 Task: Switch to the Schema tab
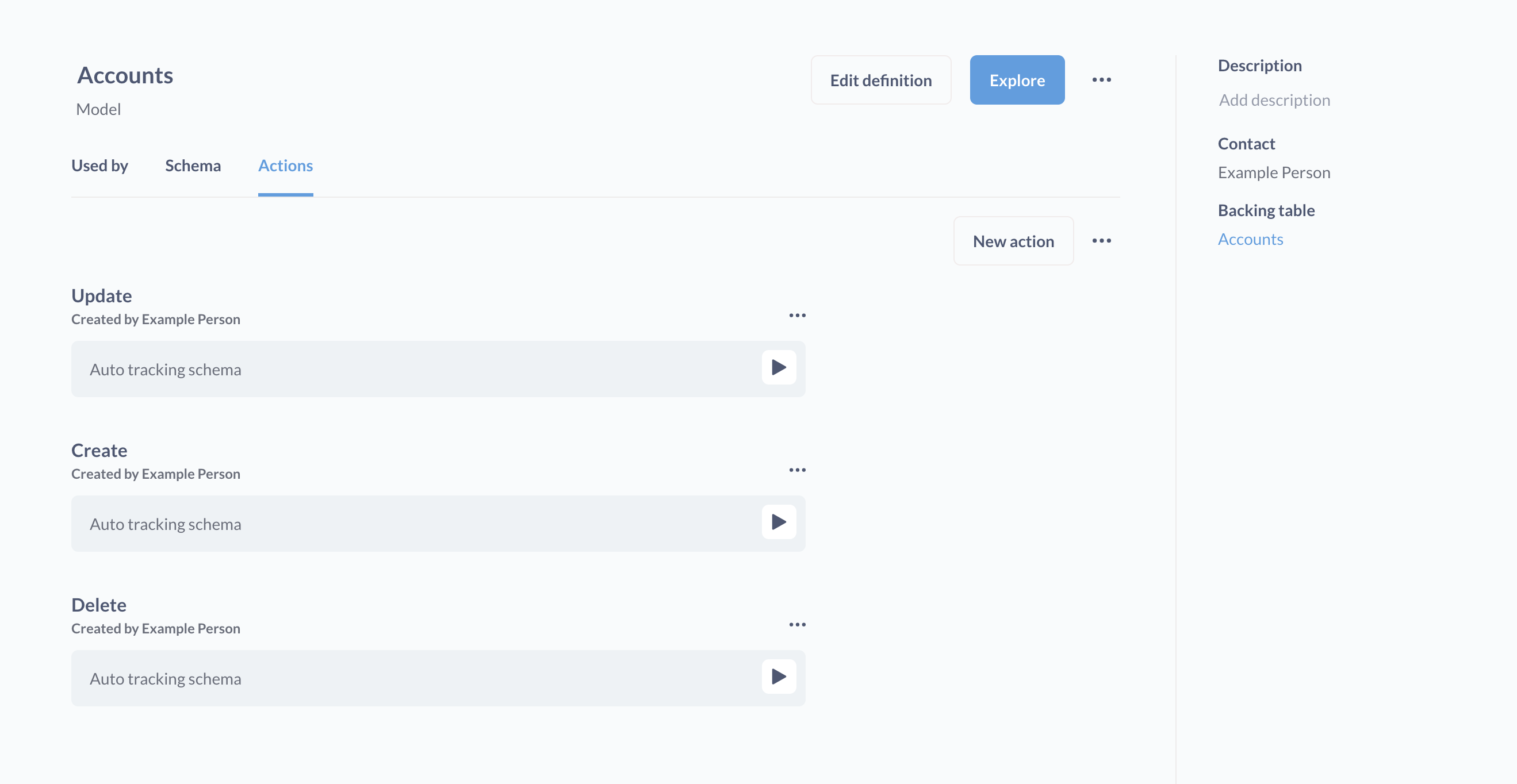(x=193, y=166)
